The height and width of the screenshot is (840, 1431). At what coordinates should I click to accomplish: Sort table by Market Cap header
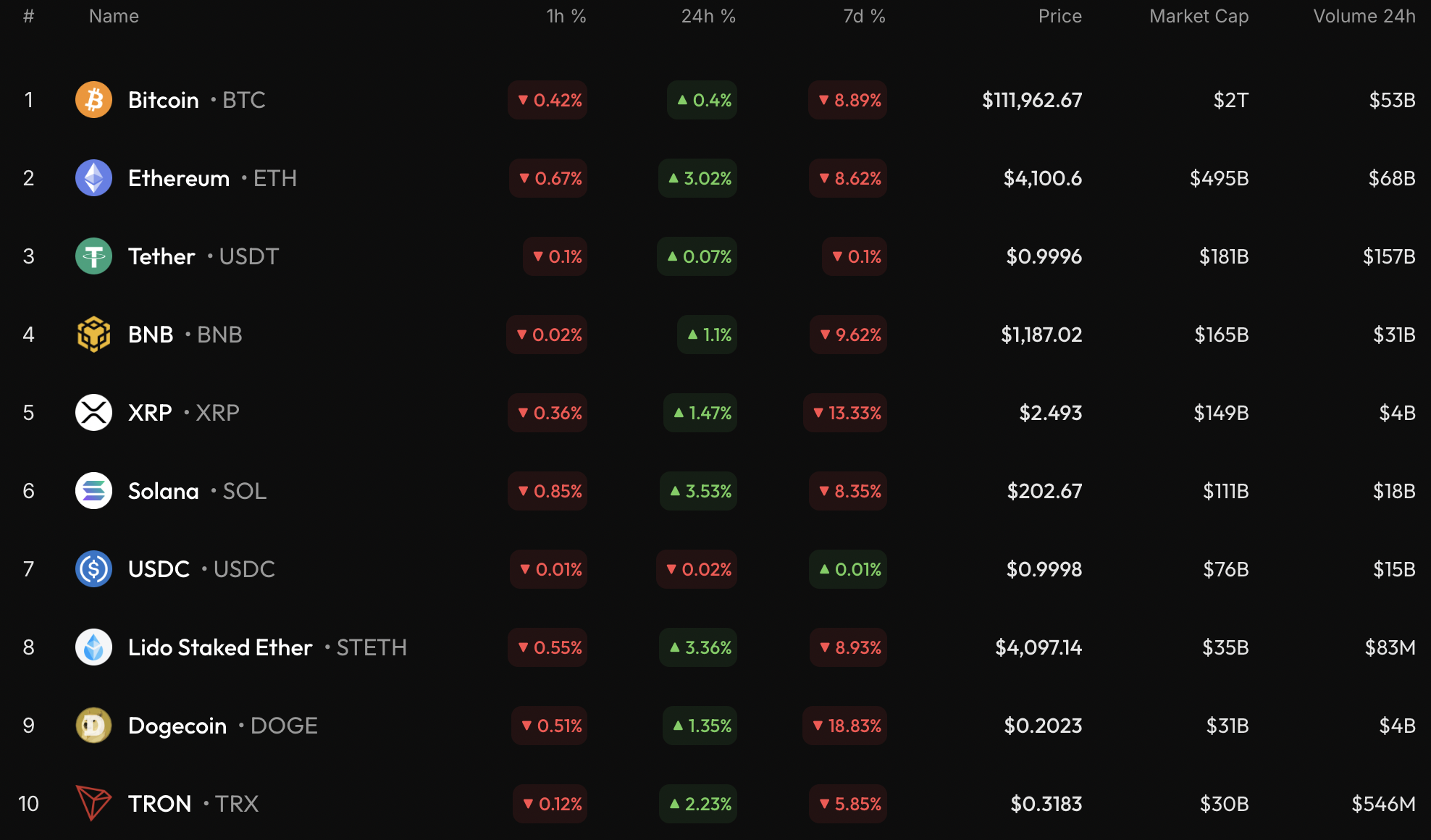1199,17
